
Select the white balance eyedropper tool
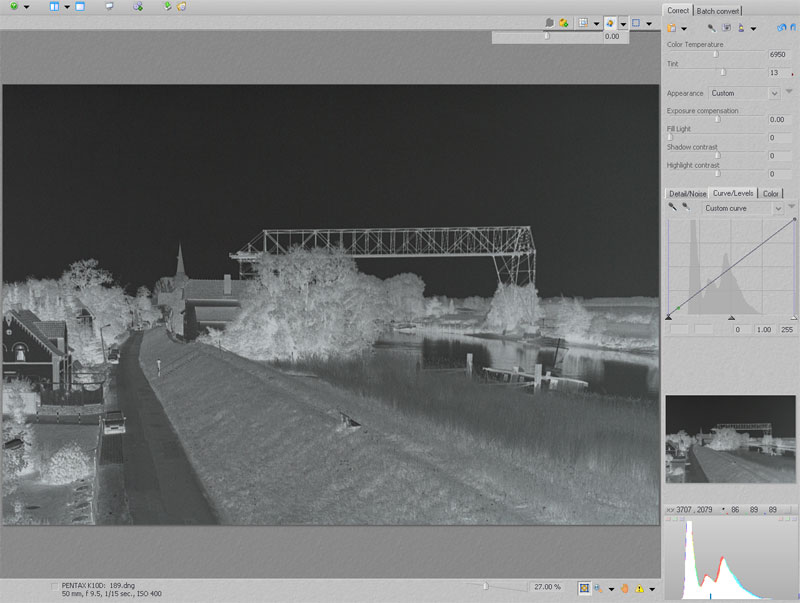(711, 28)
